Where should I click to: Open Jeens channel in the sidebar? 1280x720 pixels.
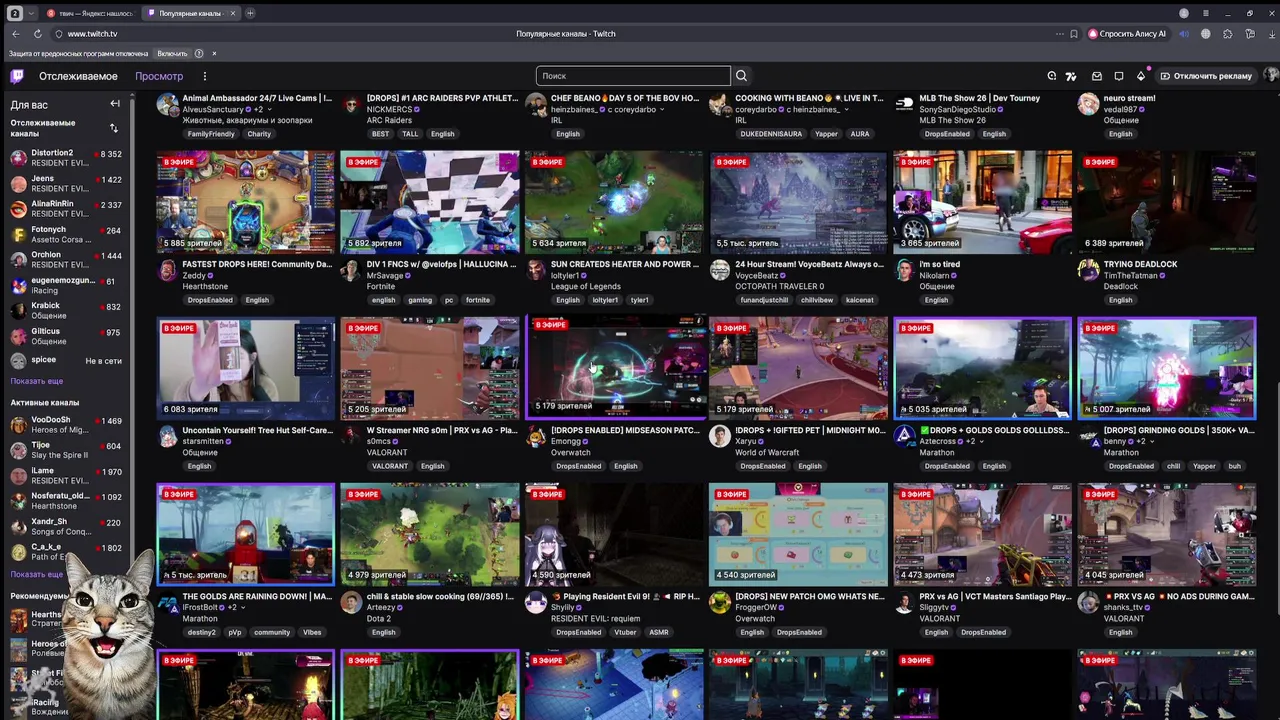pyautogui.click(x=65, y=184)
